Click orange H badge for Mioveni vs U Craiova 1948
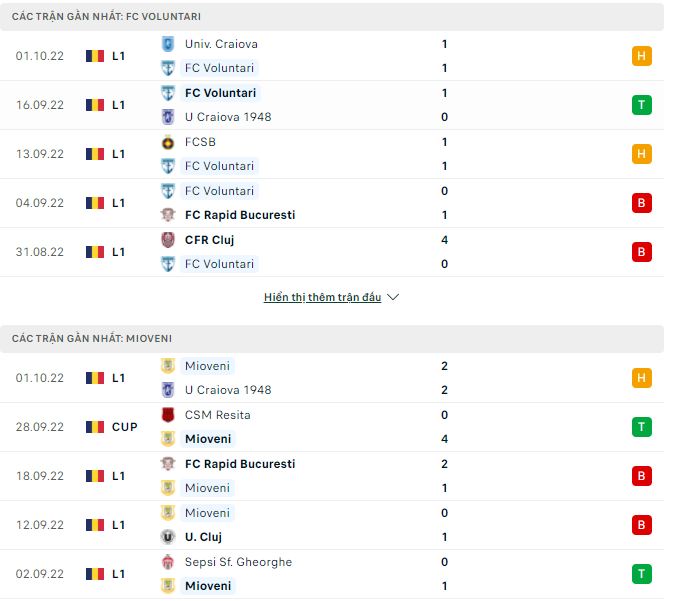The image size is (673, 601). (642, 378)
